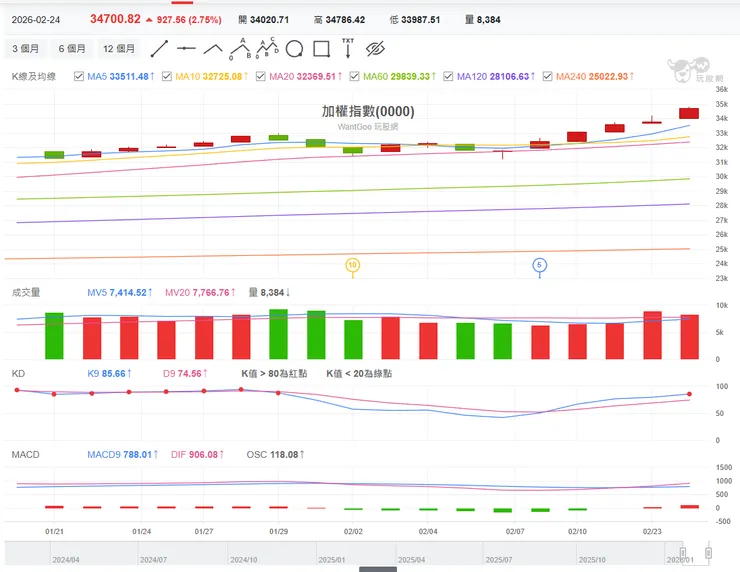Screen dimensions: 740x572
Task: Click the change value 927.56 (2.75%)
Action: (189, 20)
